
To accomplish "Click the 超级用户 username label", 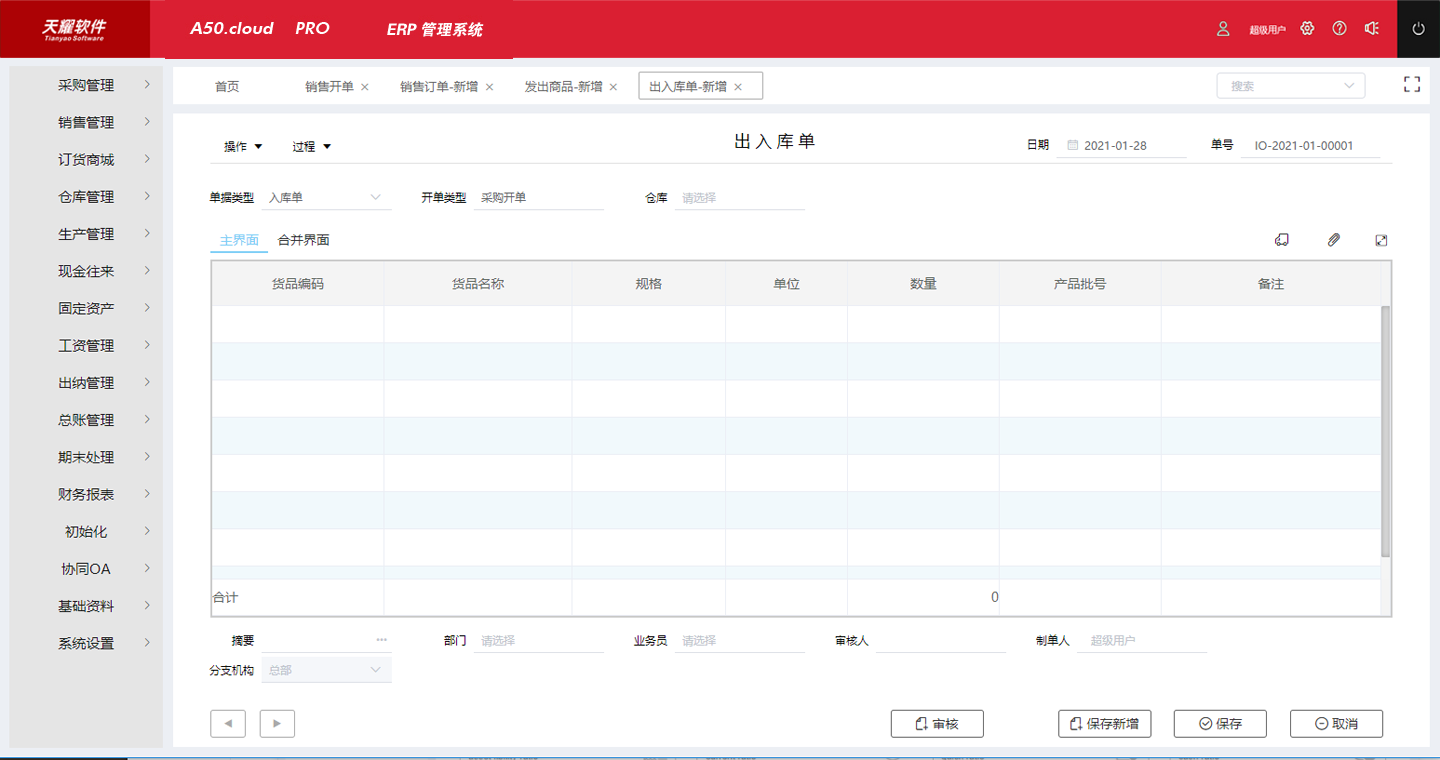I will pos(1267,30).
